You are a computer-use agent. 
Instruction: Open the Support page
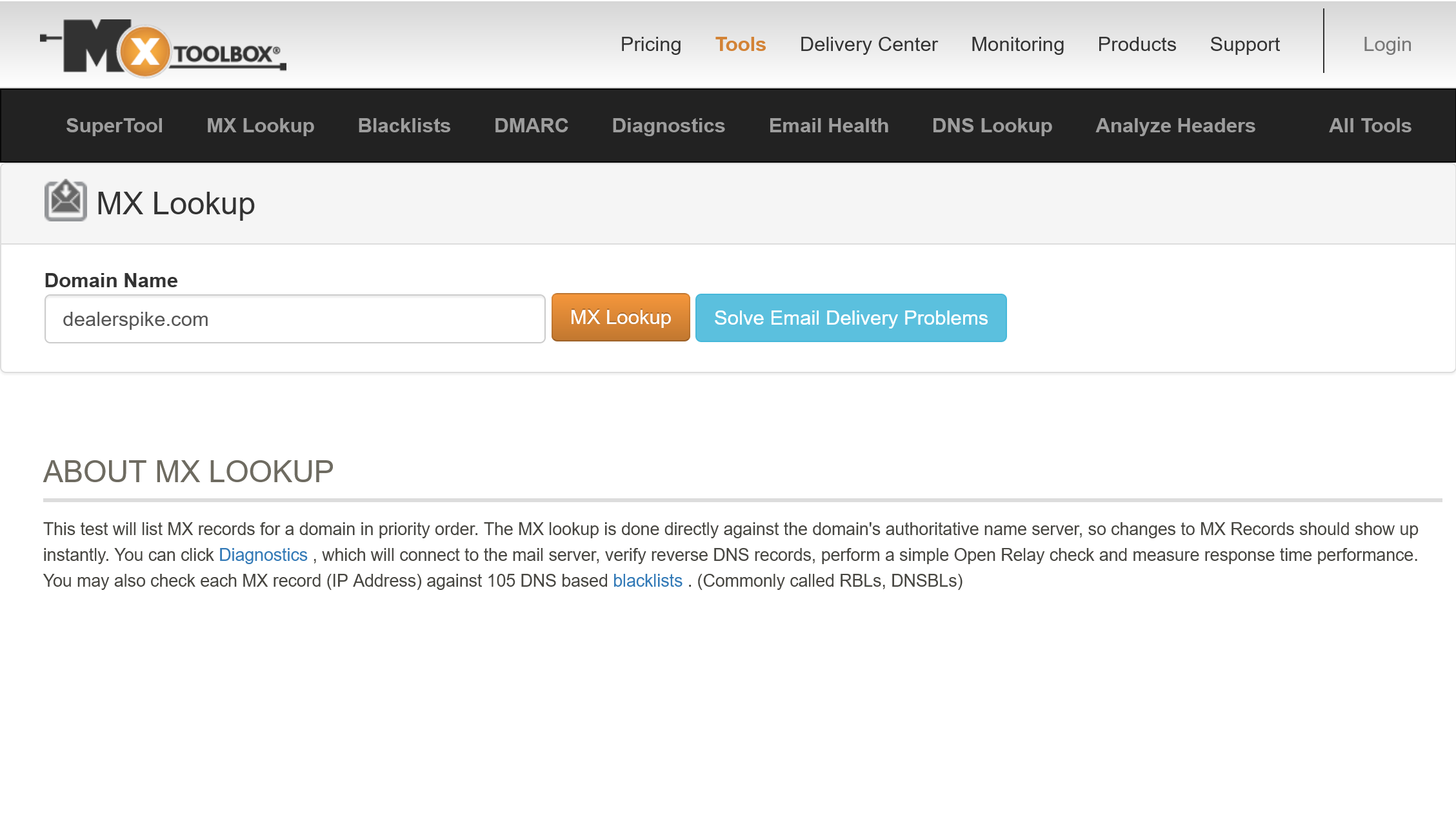pyautogui.click(x=1244, y=44)
